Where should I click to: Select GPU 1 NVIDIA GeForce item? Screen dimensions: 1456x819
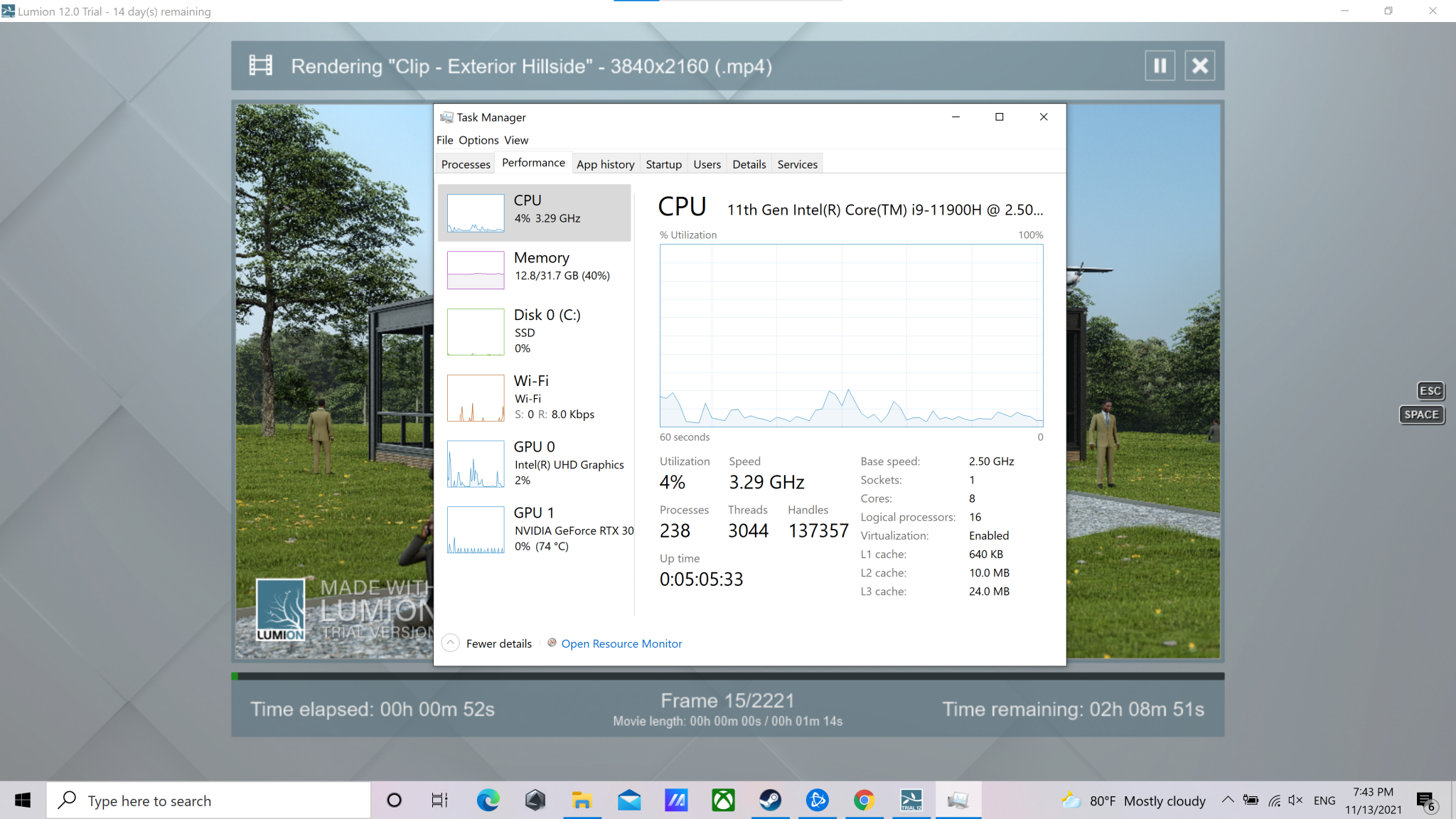coord(534,530)
